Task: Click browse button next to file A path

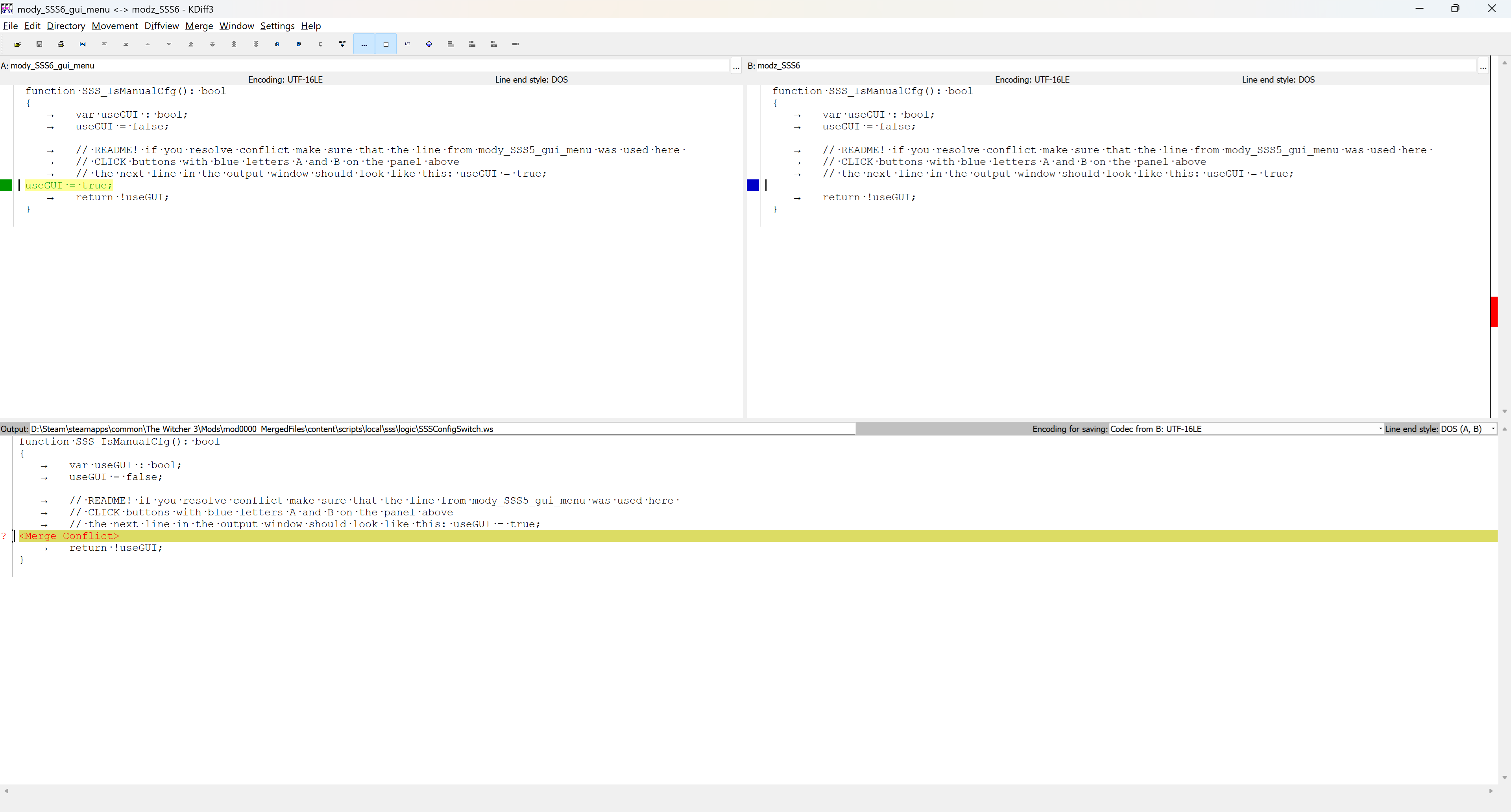Action: pos(735,66)
